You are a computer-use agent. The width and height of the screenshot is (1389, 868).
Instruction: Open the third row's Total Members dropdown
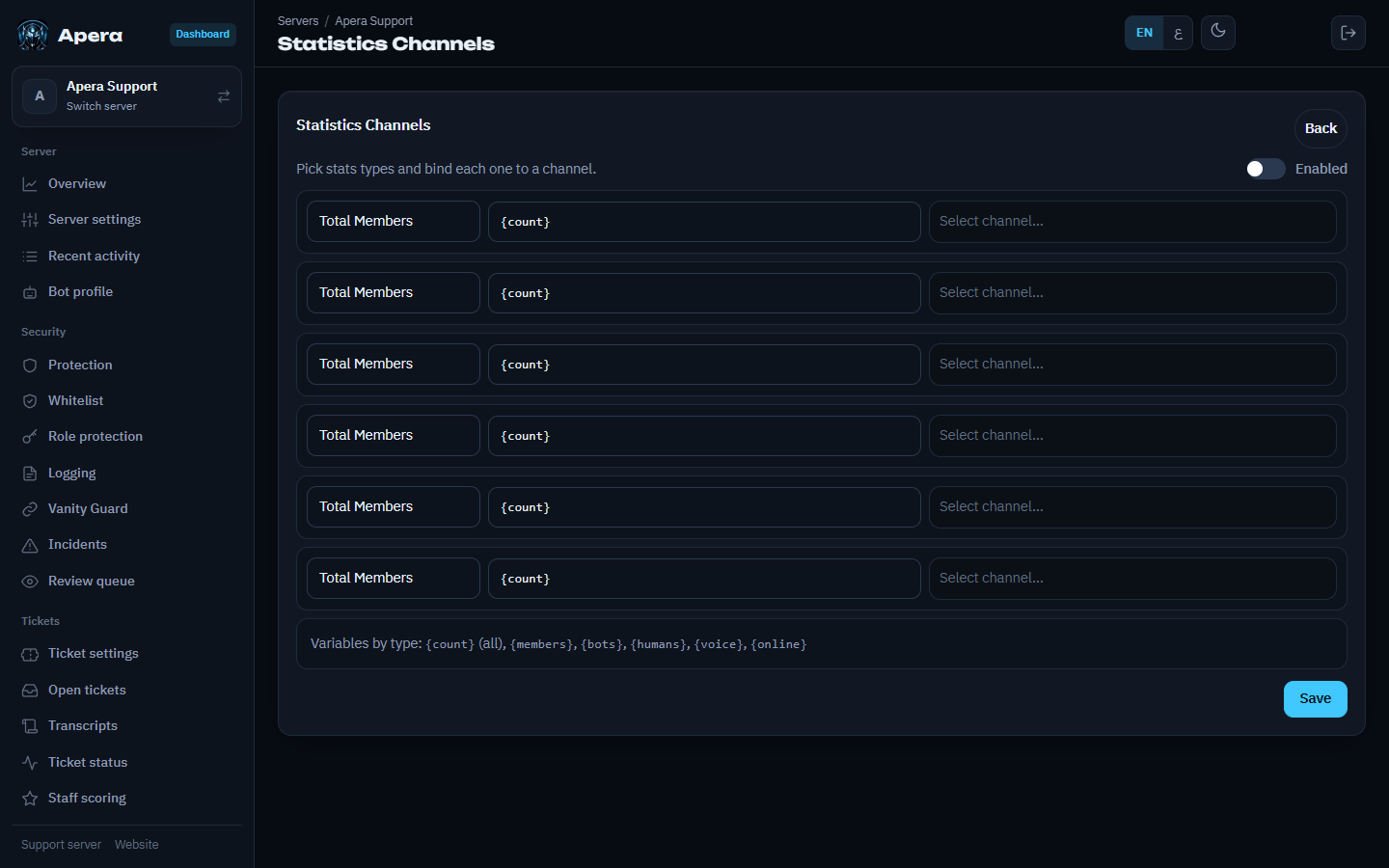pyautogui.click(x=394, y=365)
